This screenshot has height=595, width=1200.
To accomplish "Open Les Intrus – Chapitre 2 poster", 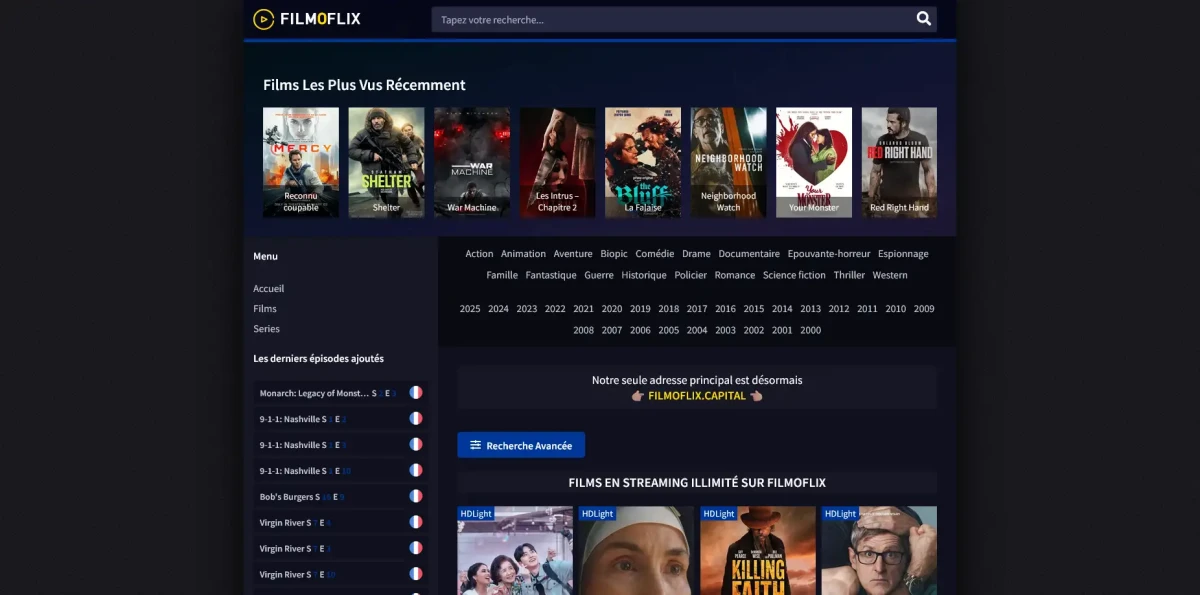I will 557,162.
